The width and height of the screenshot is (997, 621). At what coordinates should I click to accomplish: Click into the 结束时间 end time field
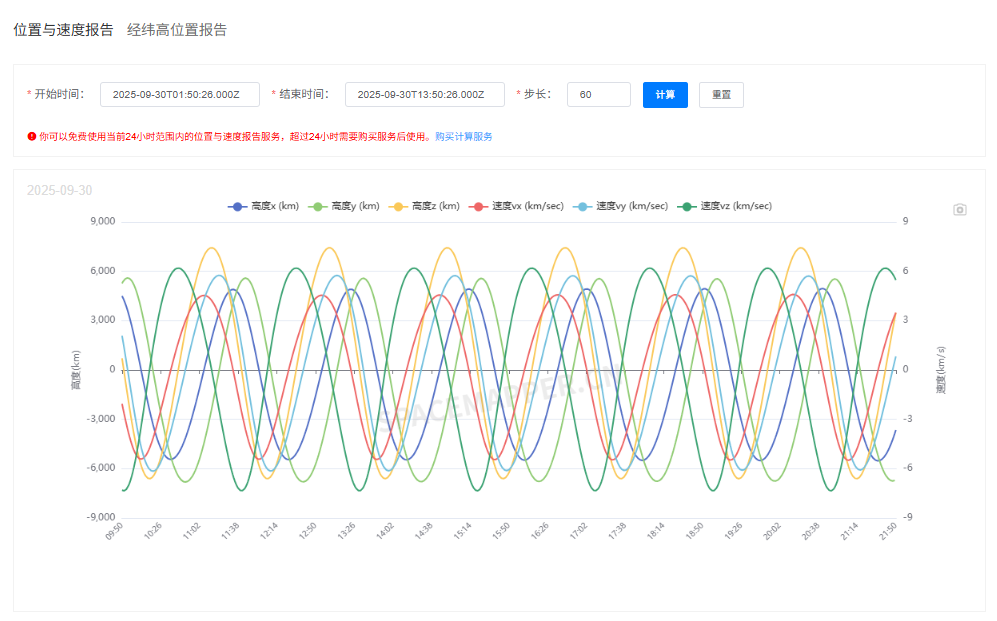(x=425, y=95)
